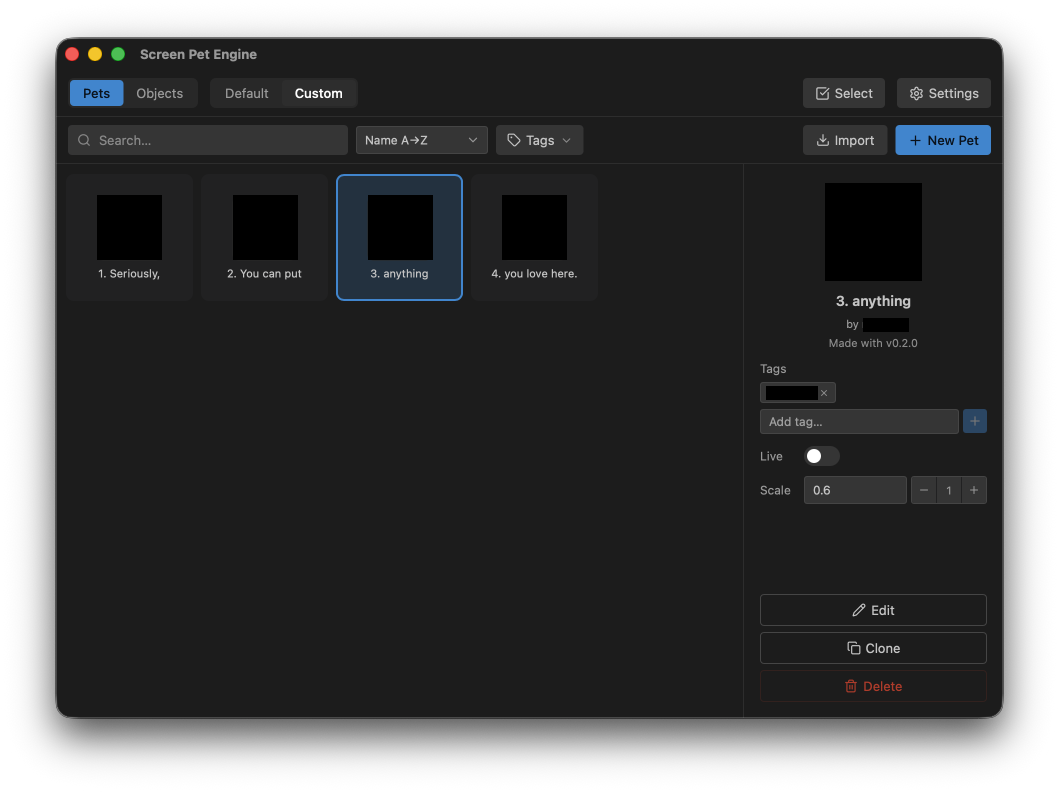This screenshot has height=792, width=1059.
Task: Close the Screen Pet Engine window
Action: coord(72,54)
